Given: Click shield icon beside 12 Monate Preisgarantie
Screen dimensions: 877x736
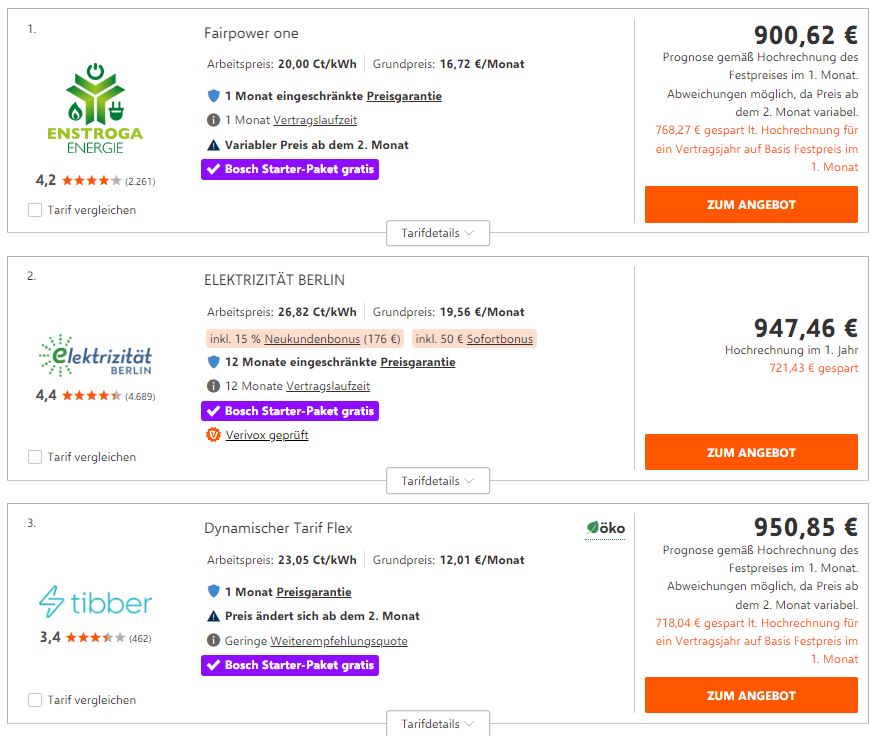Looking at the screenshot, I should point(212,362).
